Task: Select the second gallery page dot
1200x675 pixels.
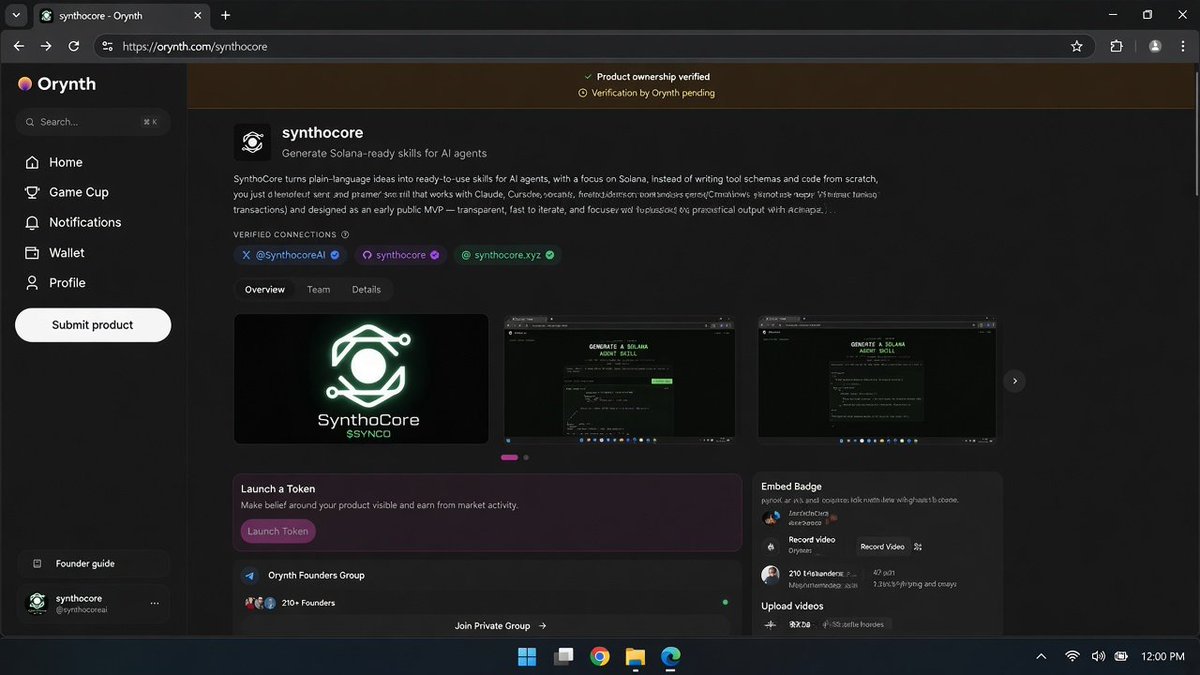Action: (x=526, y=457)
